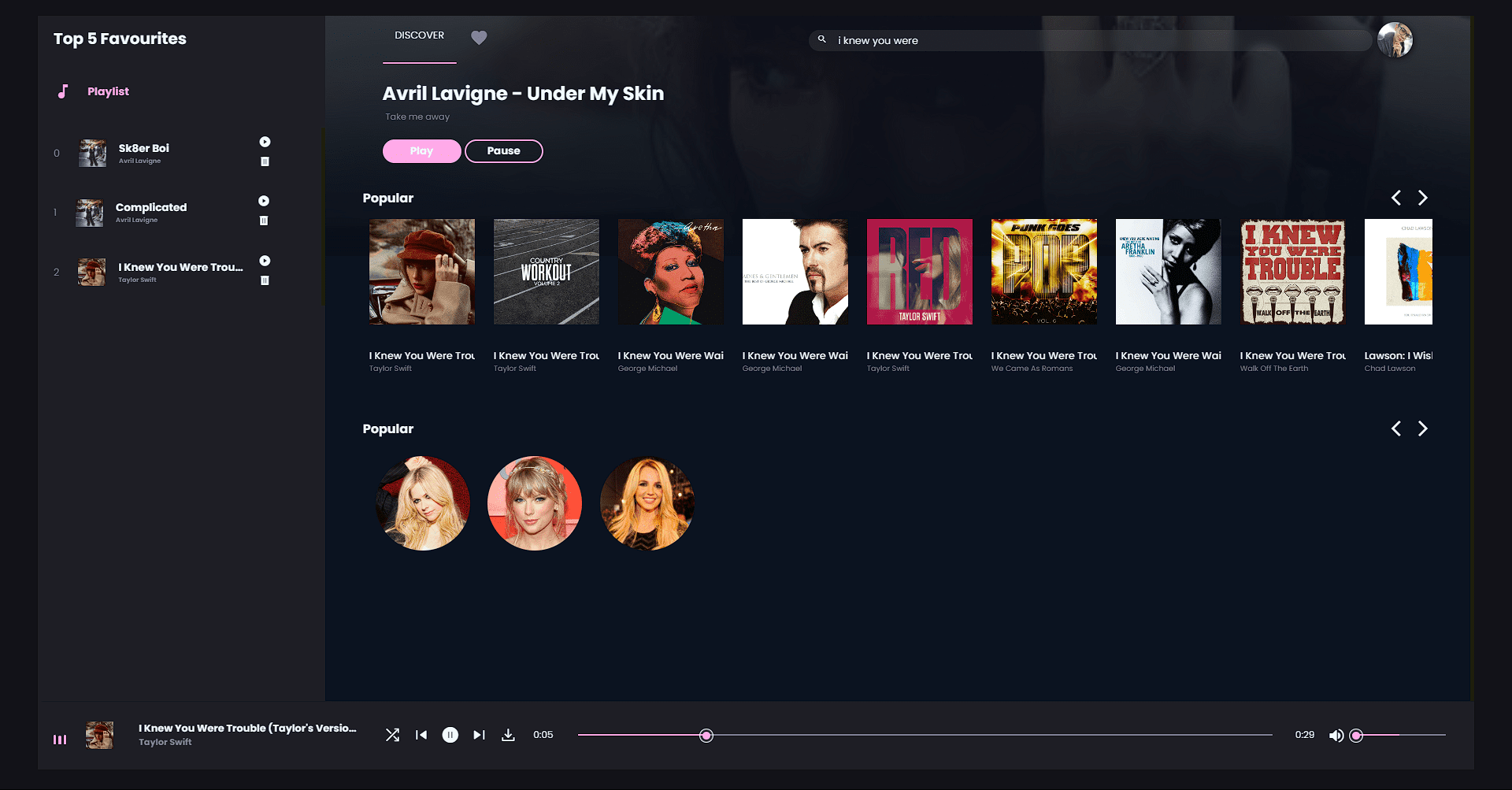Viewport: 1512px width, 790px height.
Task: Delete I Knew You Were Trouble playlist entry
Action: coord(265,280)
